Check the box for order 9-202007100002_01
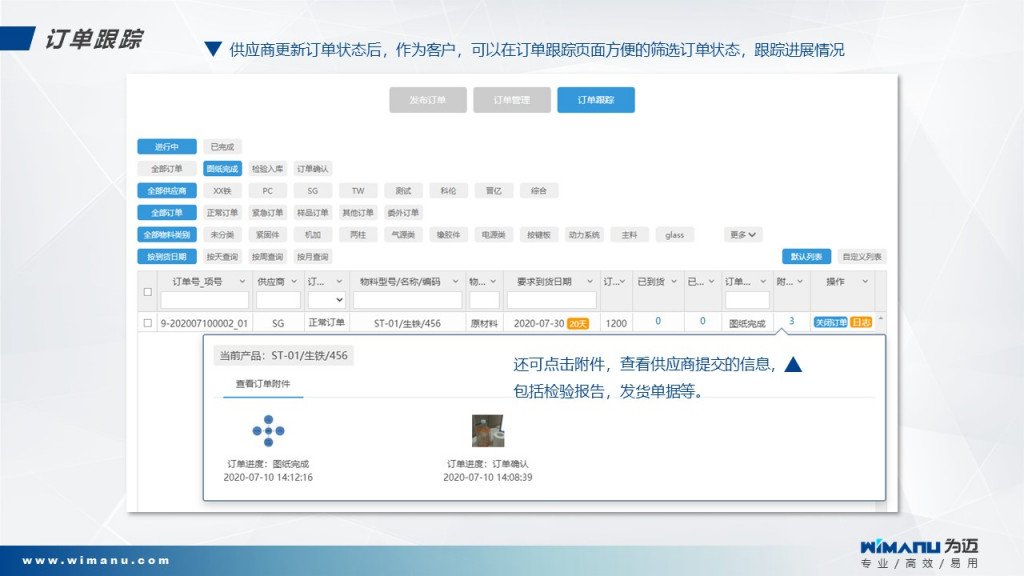 click(x=148, y=323)
